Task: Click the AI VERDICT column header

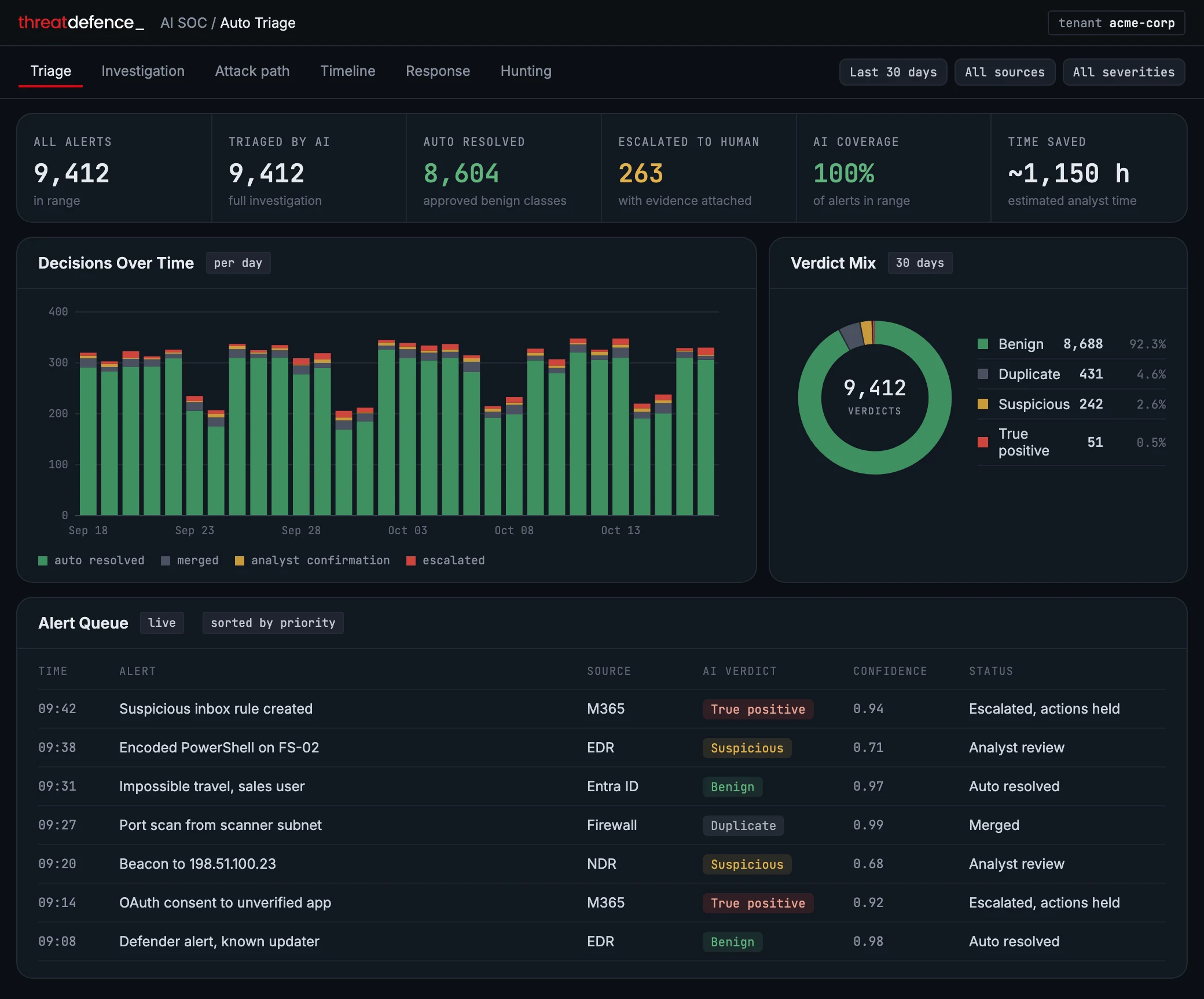Action: coord(740,671)
